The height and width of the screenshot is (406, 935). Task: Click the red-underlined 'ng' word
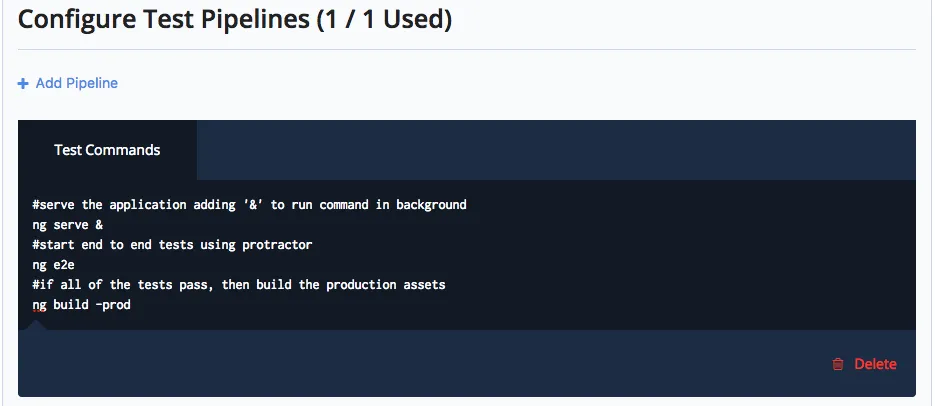[x=39, y=305]
